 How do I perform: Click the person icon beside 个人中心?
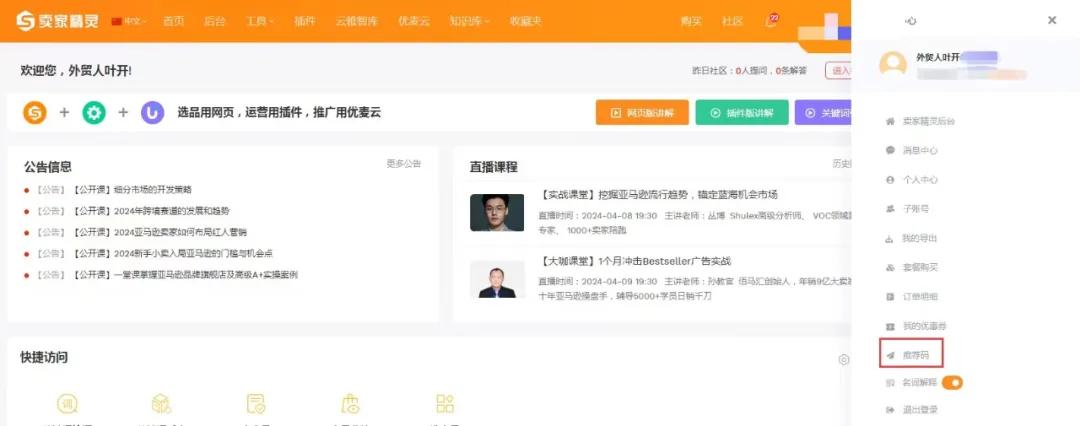(x=890, y=179)
